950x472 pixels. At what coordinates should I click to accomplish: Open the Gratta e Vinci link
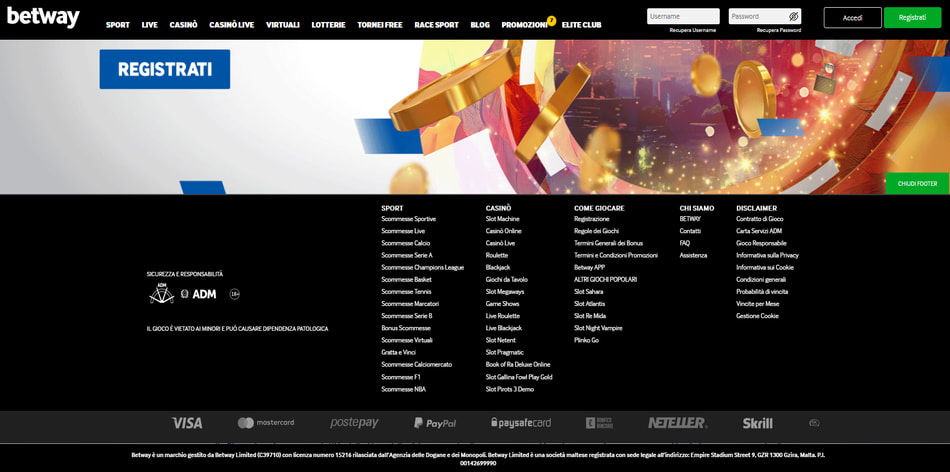pos(398,352)
